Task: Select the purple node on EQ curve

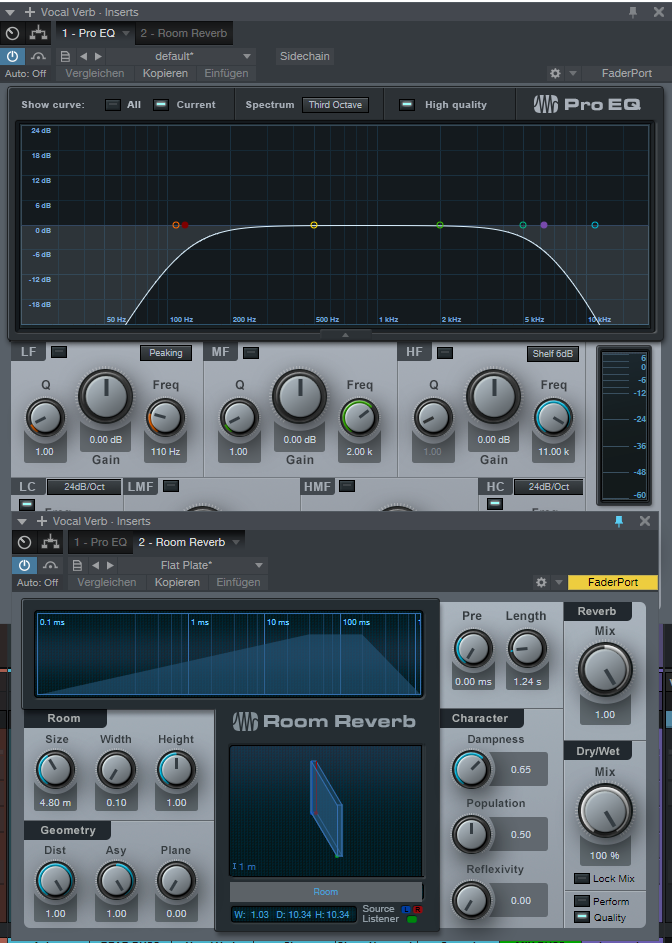Action: pyautogui.click(x=544, y=225)
